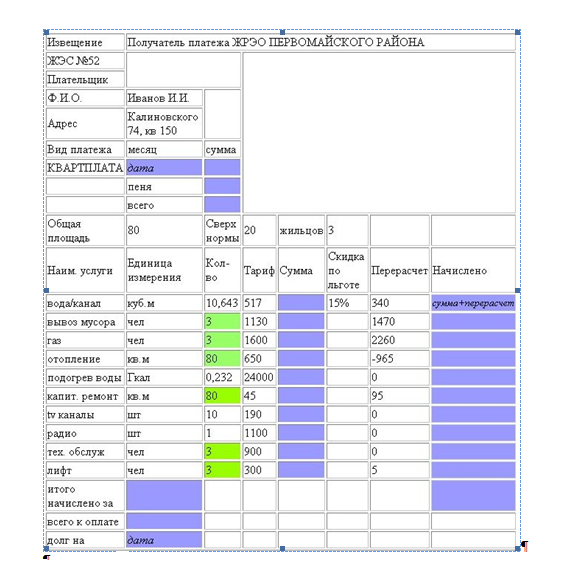Select the 'подогрев воды' row label

85,377
